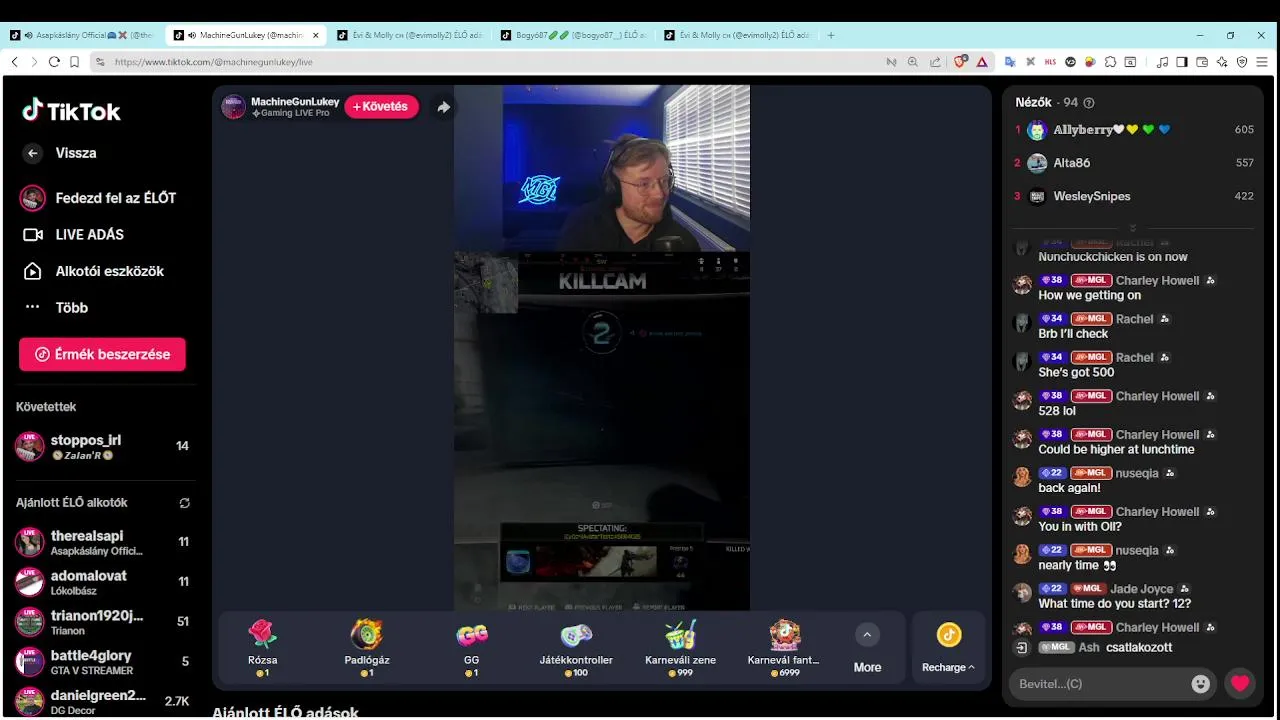Open the extensions puzzle icon
The height and width of the screenshot is (720, 1280).
coord(1110,62)
